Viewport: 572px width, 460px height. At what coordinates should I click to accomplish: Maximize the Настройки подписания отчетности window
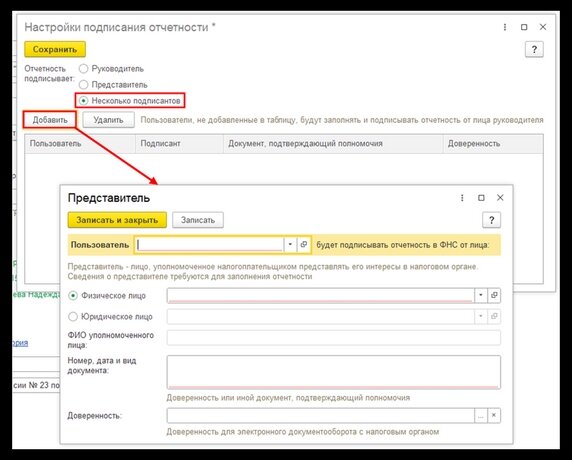click(x=524, y=27)
